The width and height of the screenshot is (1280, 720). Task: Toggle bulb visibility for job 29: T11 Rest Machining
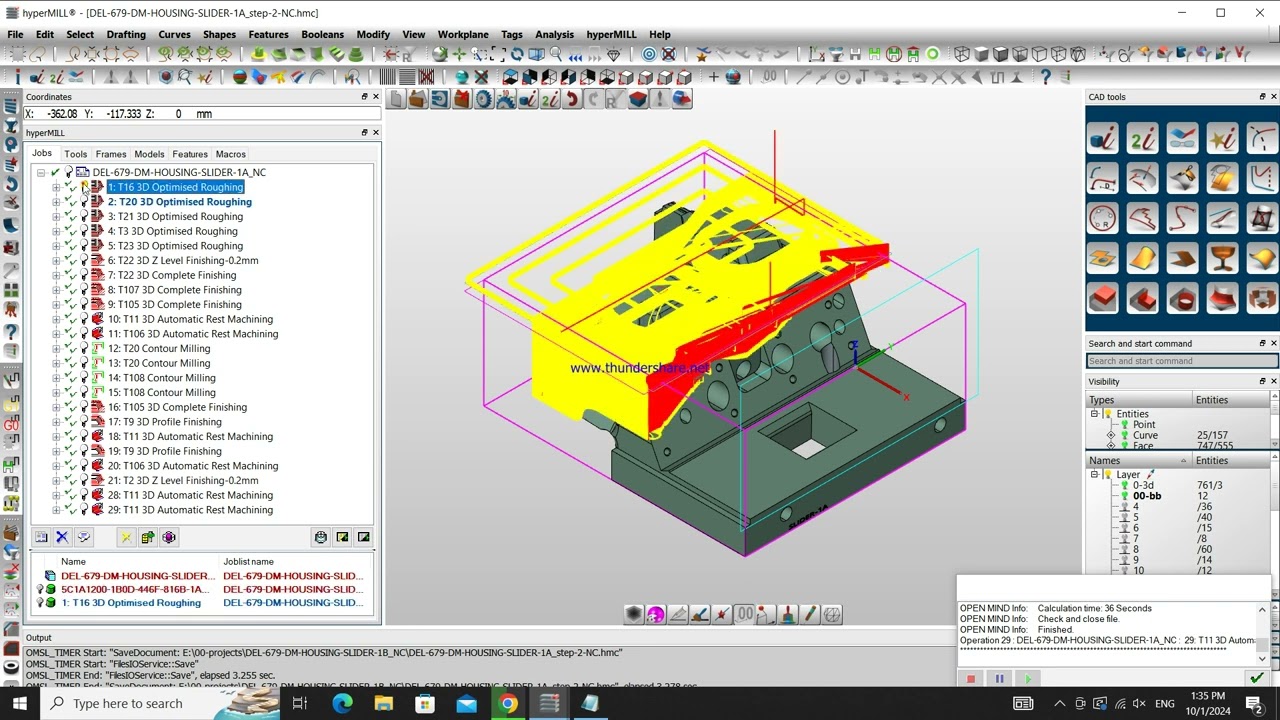pyautogui.click(x=84, y=510)
